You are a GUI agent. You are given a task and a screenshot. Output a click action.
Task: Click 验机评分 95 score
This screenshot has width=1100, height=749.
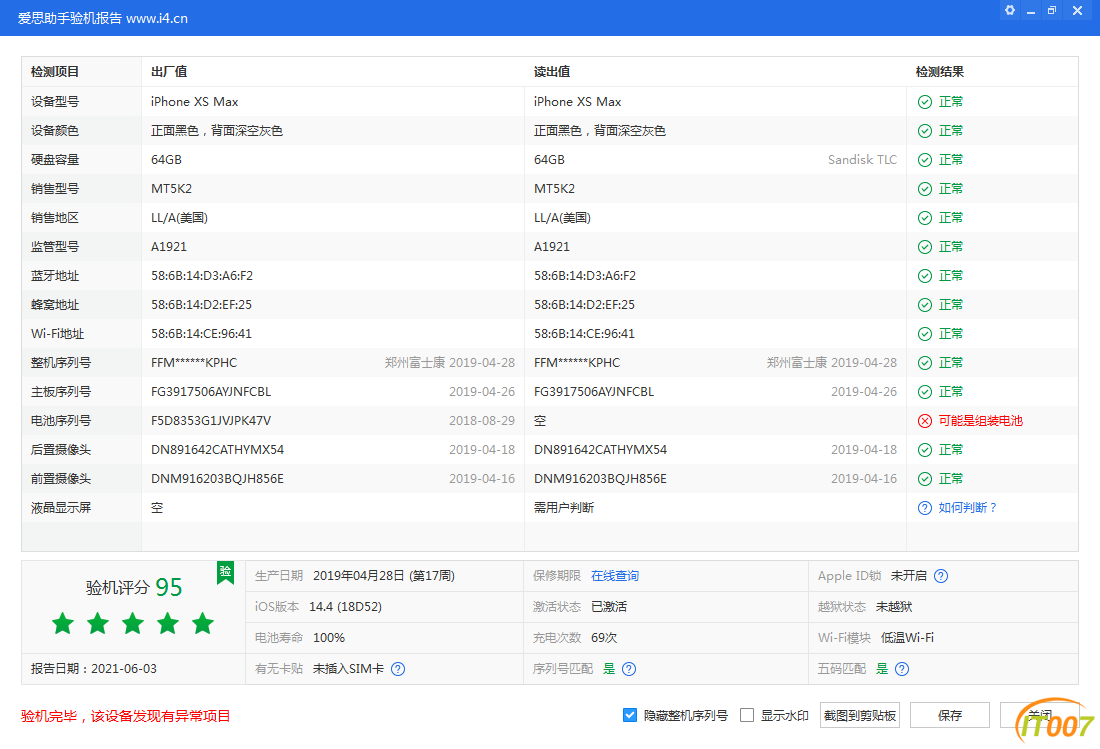point(134,587)
